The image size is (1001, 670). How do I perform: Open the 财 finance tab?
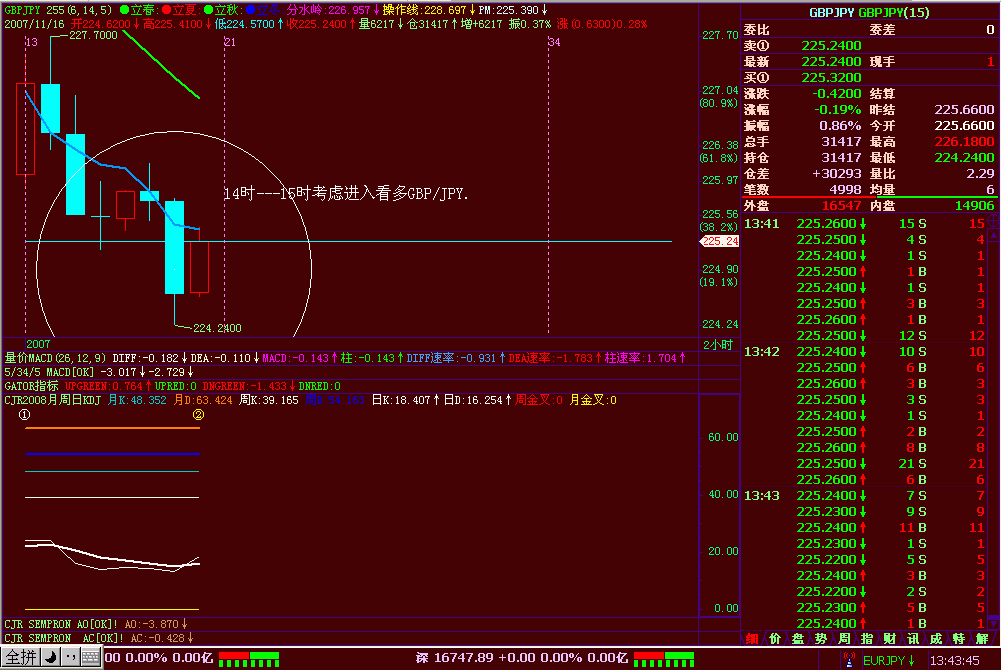[889, 639]
